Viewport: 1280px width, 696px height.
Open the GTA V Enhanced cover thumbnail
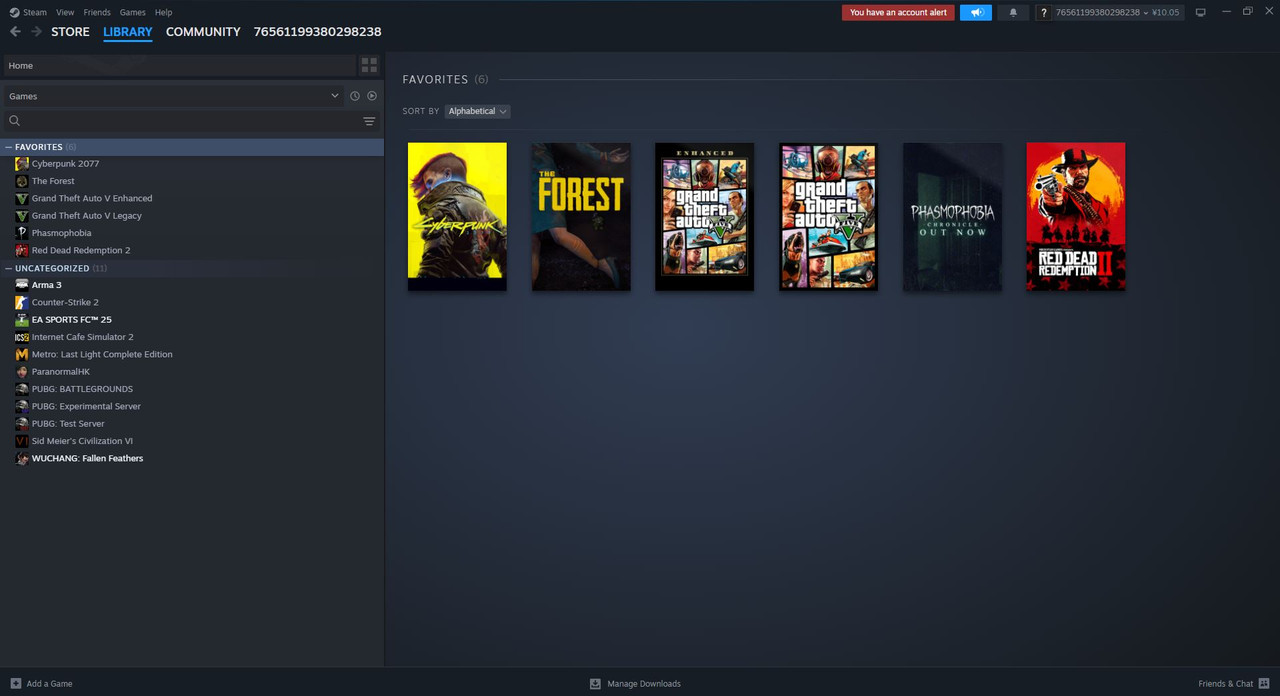705,217
